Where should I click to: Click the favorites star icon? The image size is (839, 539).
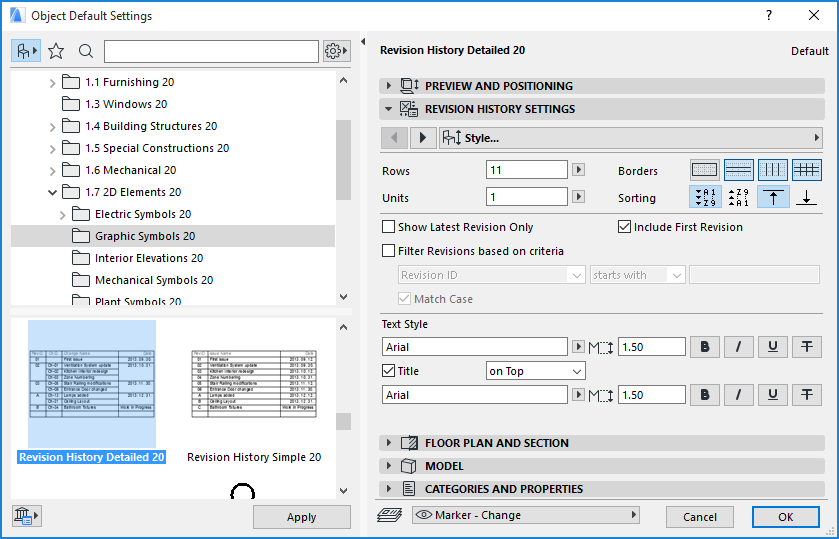tap(56, 51)
